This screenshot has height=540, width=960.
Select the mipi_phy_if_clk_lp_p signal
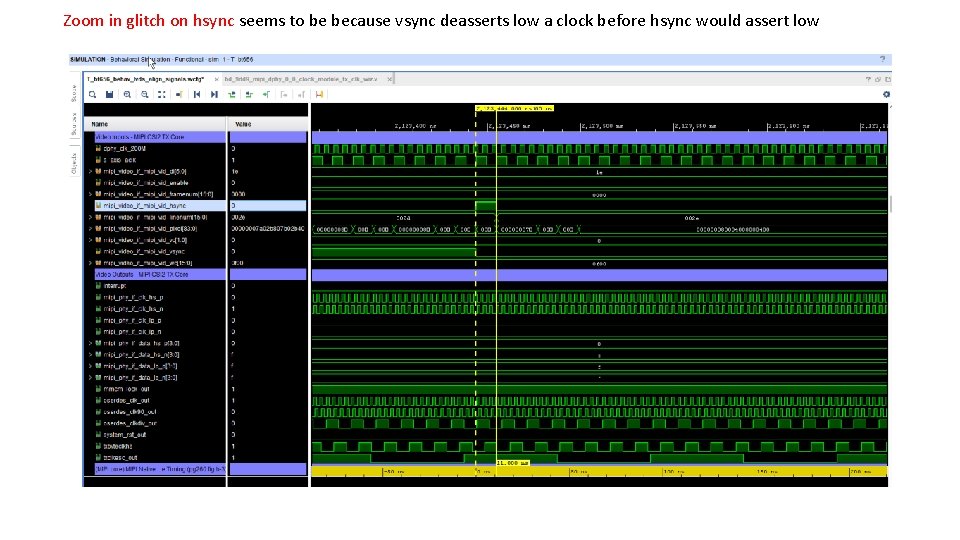132,320
